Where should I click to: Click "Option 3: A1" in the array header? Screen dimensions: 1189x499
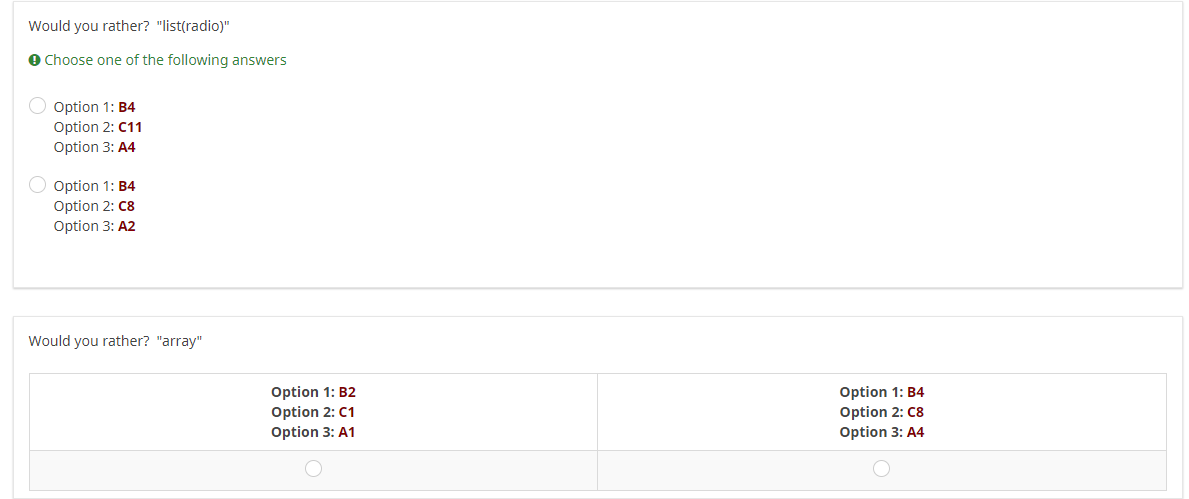(x=313, y=432)
